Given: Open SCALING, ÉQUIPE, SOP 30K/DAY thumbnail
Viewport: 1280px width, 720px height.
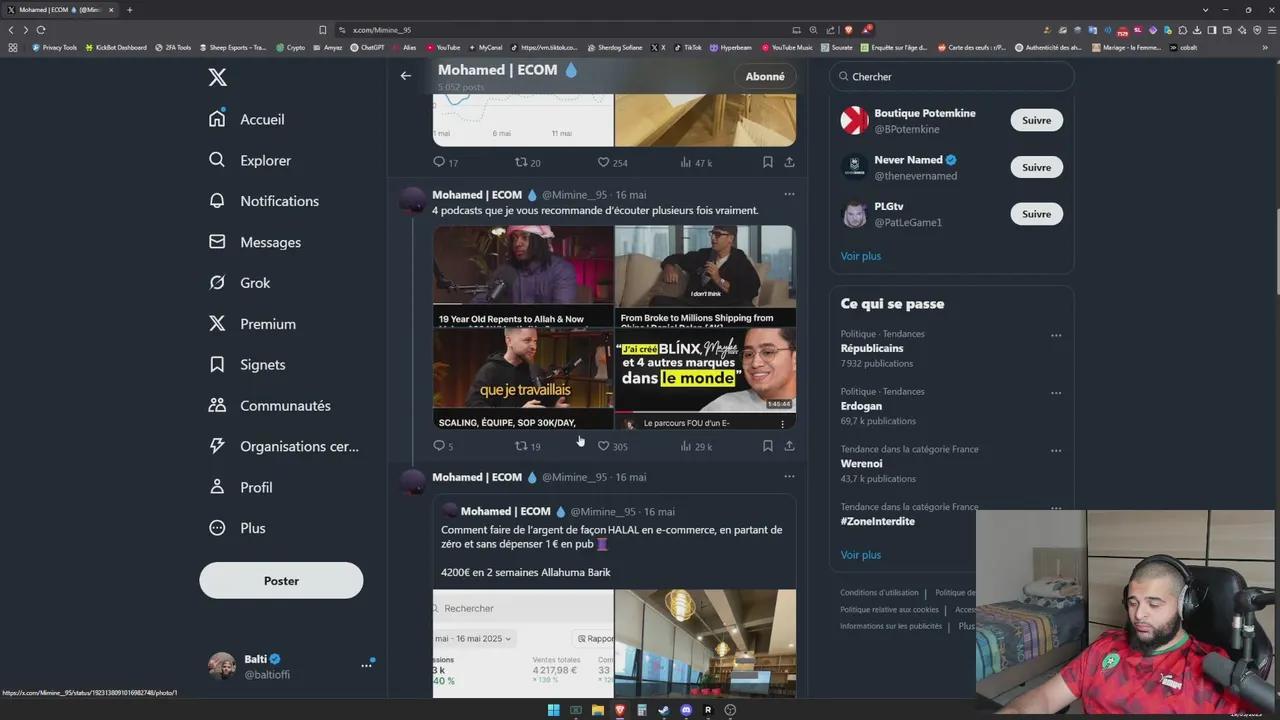Looking at the screenshot, I should tap(523, 379).
